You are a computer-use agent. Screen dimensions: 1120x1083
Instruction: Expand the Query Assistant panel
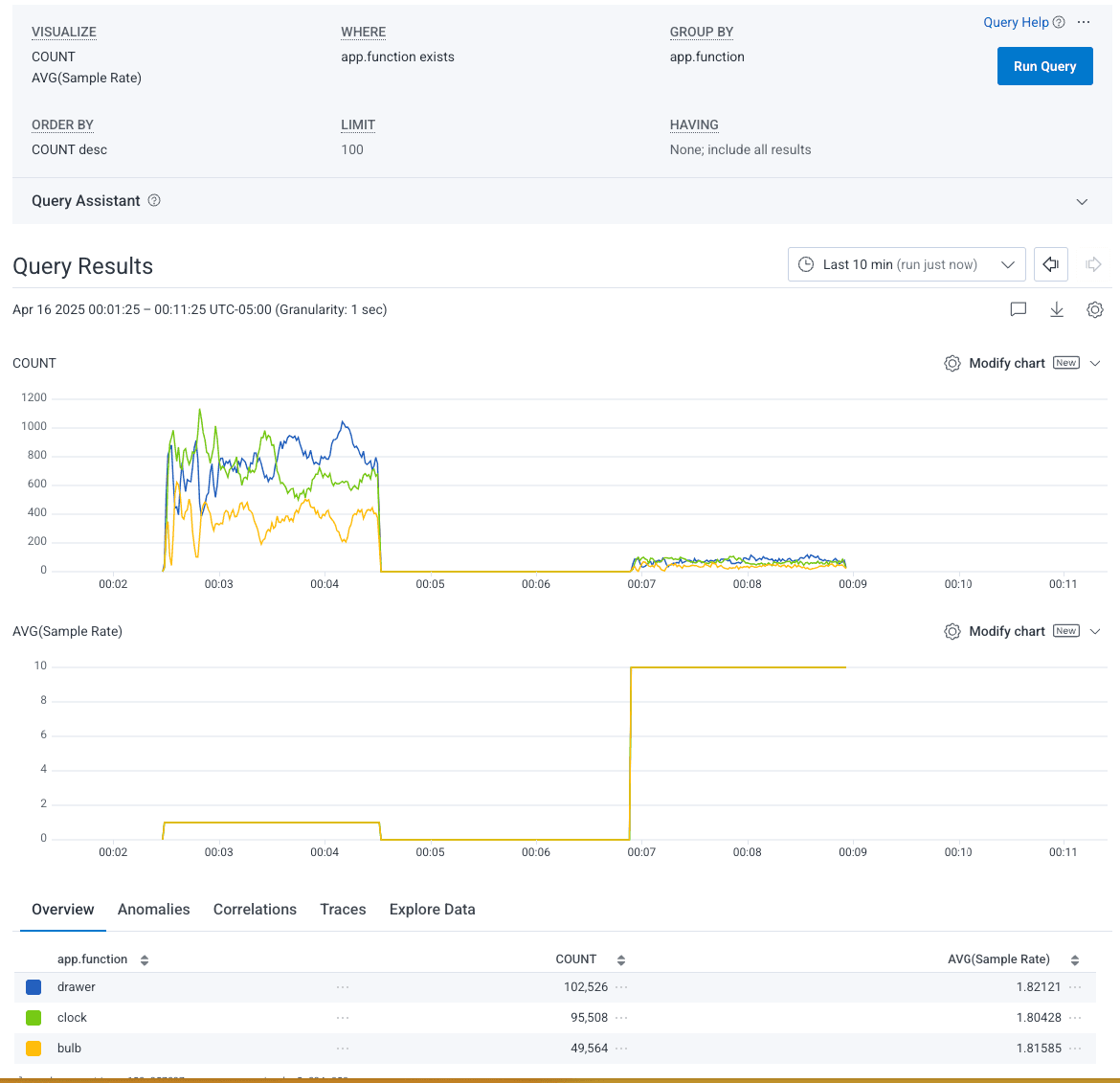tap(1082, 201)
